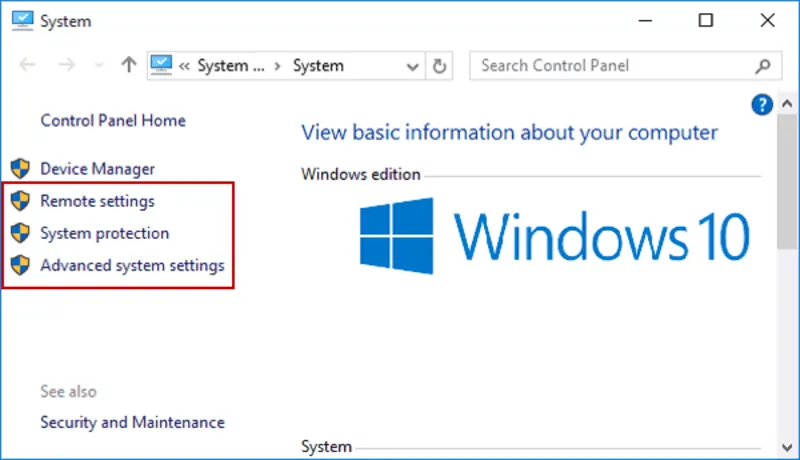Refresh the System page
Image resolution: width=800 pixels, height=460 pixels.
coord(439,66)
